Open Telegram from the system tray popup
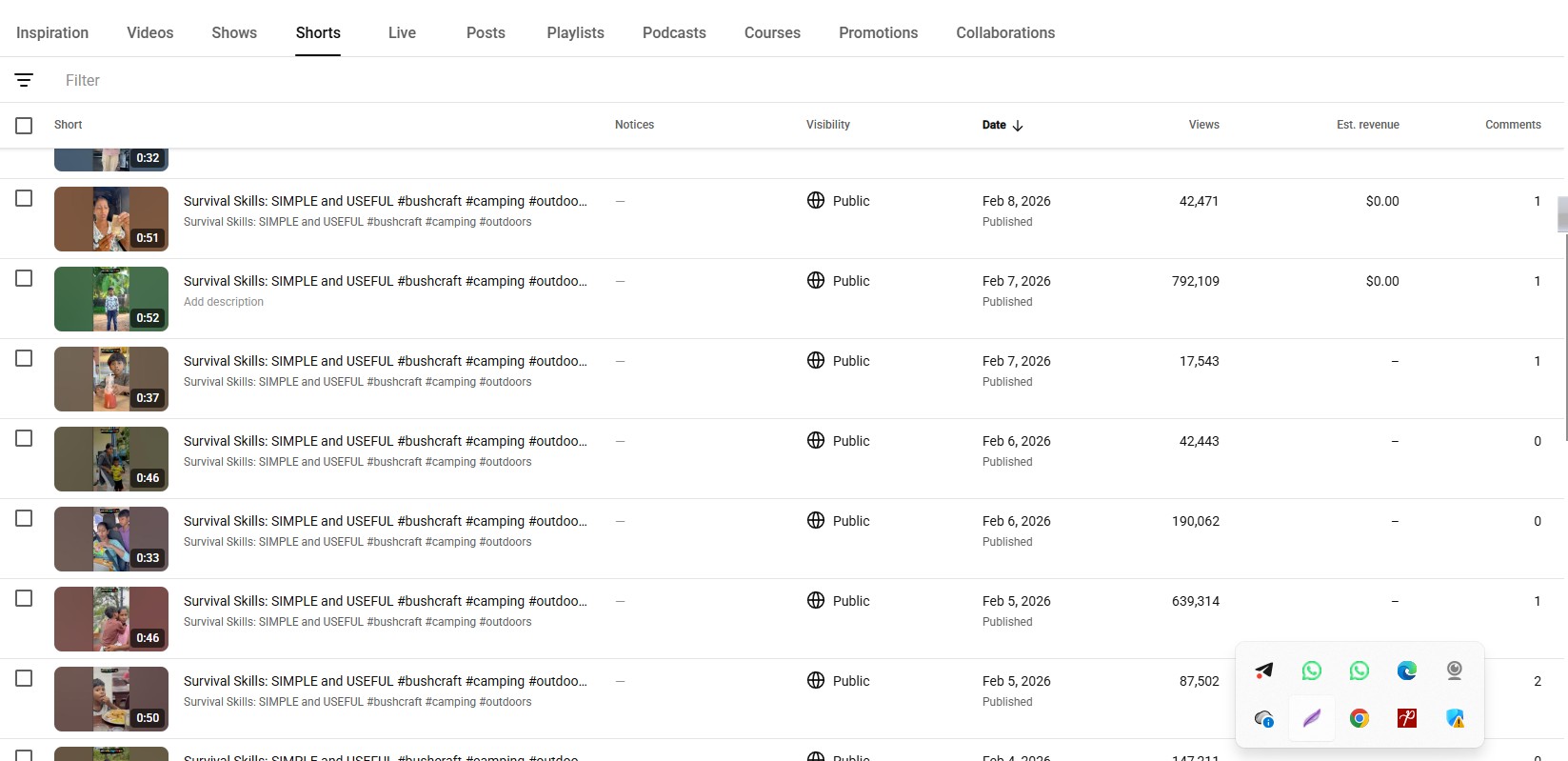The image size is (1568, 761). pos(1264,671)
